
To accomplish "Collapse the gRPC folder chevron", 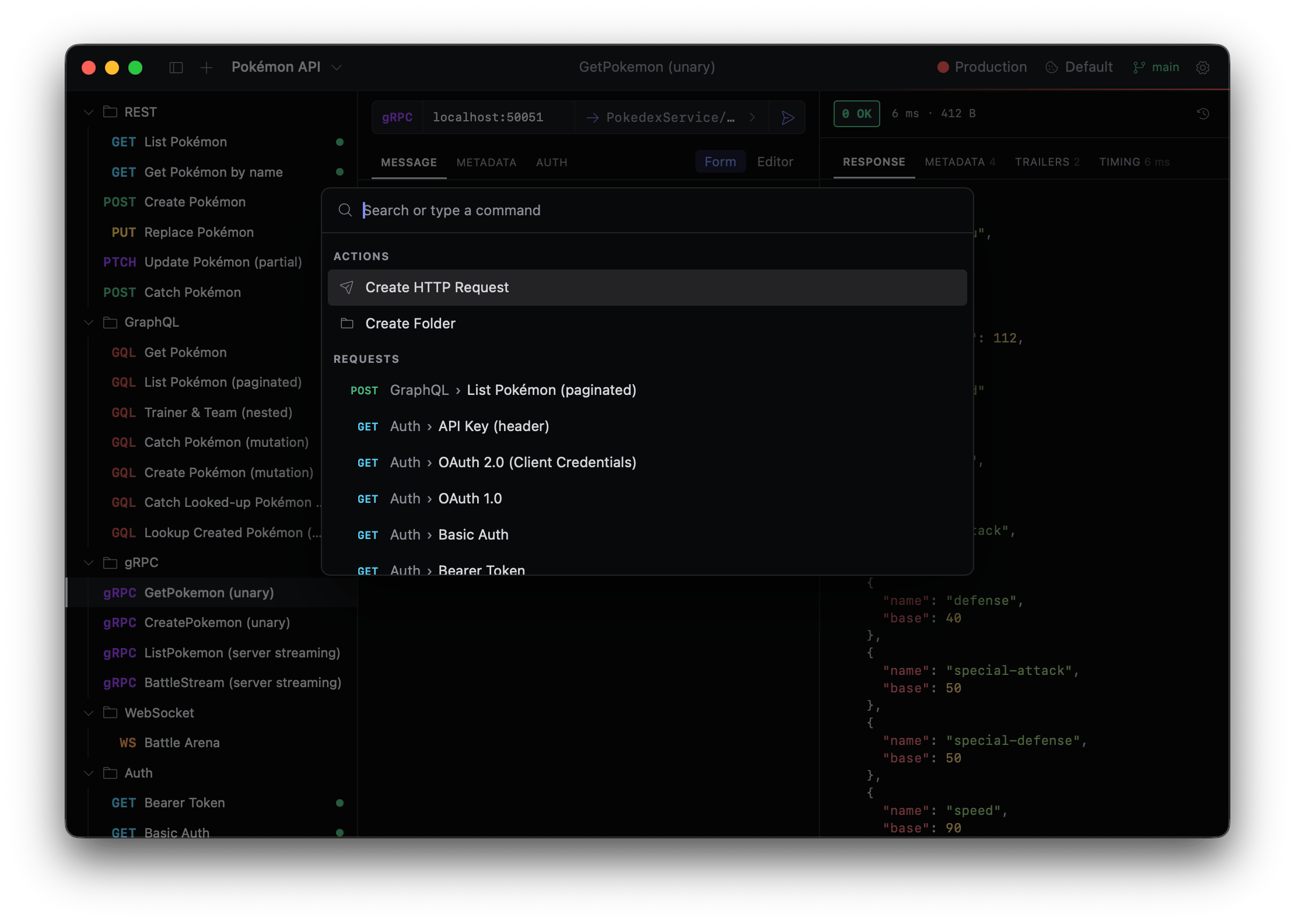I will 89,562.
